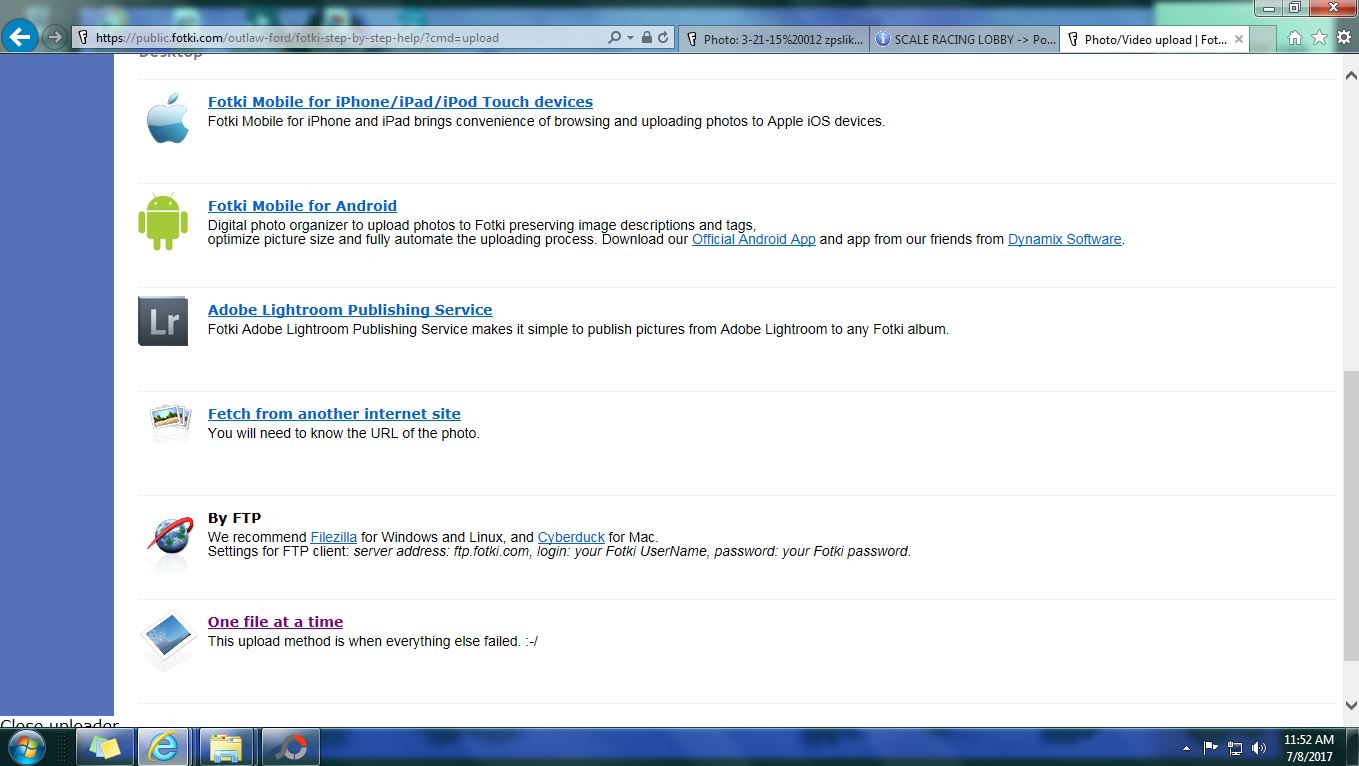Open Adobe Lightroom Publishing Service link
The height and width of the screenshot is (766, 1359).
pos(350,310)
